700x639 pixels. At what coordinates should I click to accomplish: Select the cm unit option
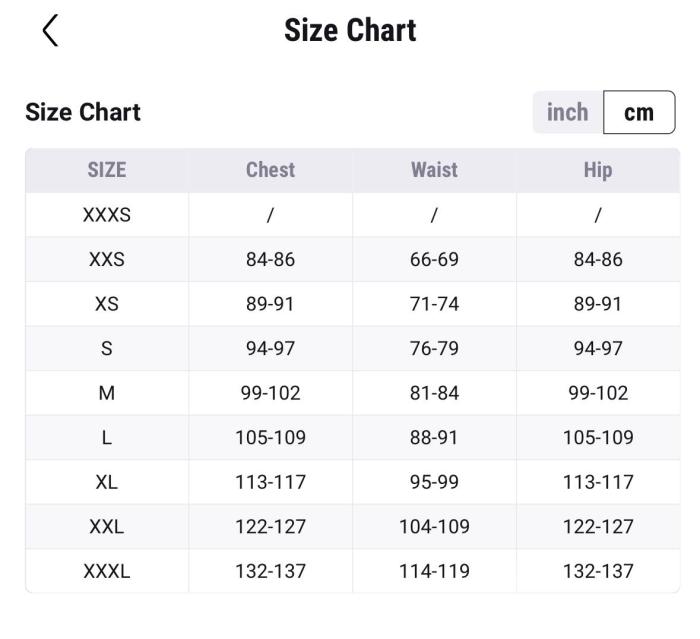pos(639,112)
